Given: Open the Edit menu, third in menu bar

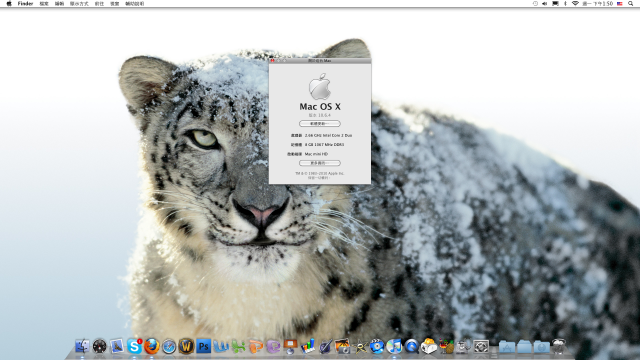Looking at the screenshot, I should point(60,3).
